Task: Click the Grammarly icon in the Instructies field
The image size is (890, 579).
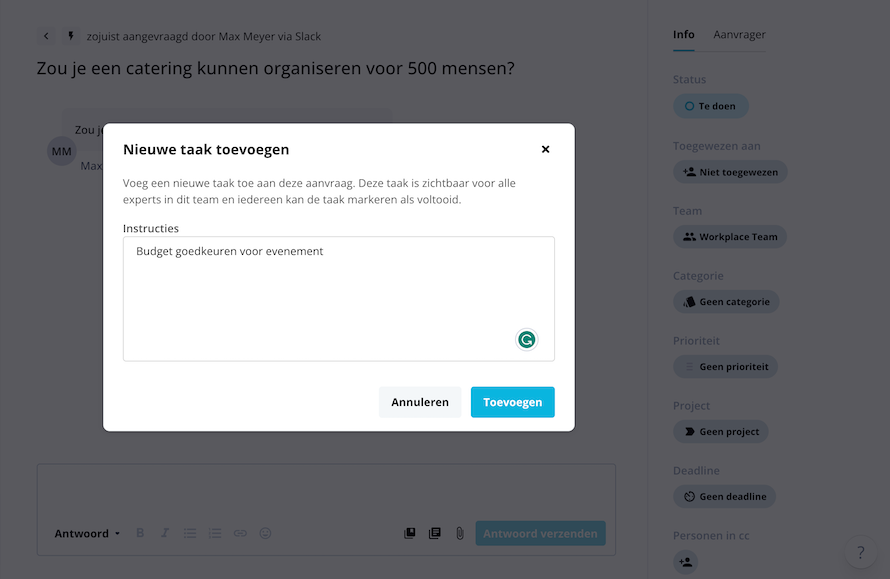Action: [527, 339]
